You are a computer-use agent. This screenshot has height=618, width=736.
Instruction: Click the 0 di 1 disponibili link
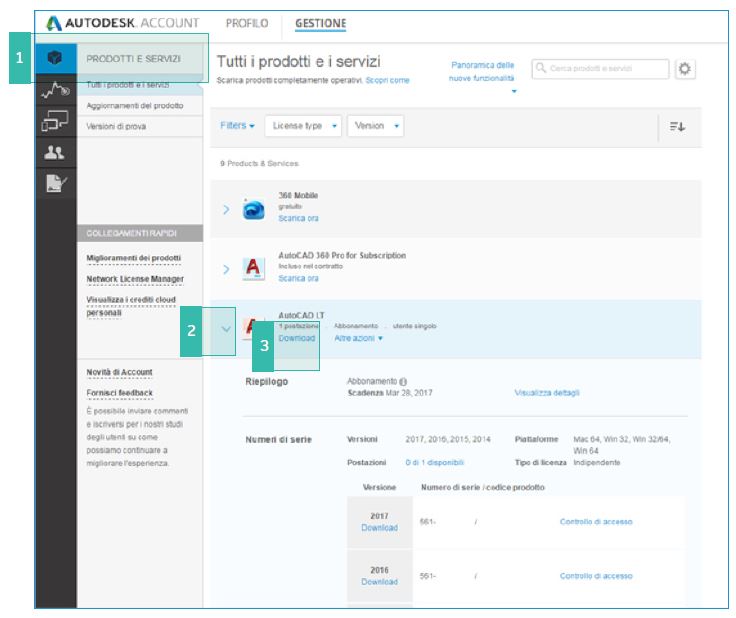(x=435, y=462)
